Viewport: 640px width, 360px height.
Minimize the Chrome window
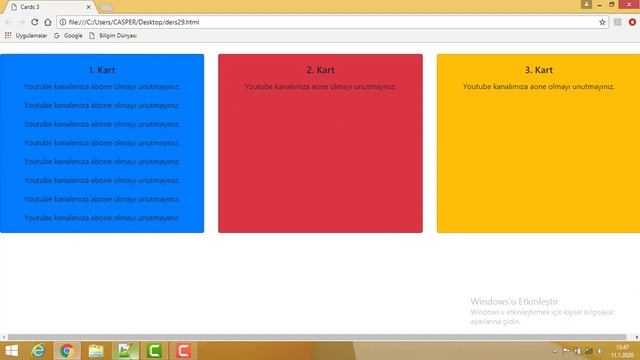600,4
